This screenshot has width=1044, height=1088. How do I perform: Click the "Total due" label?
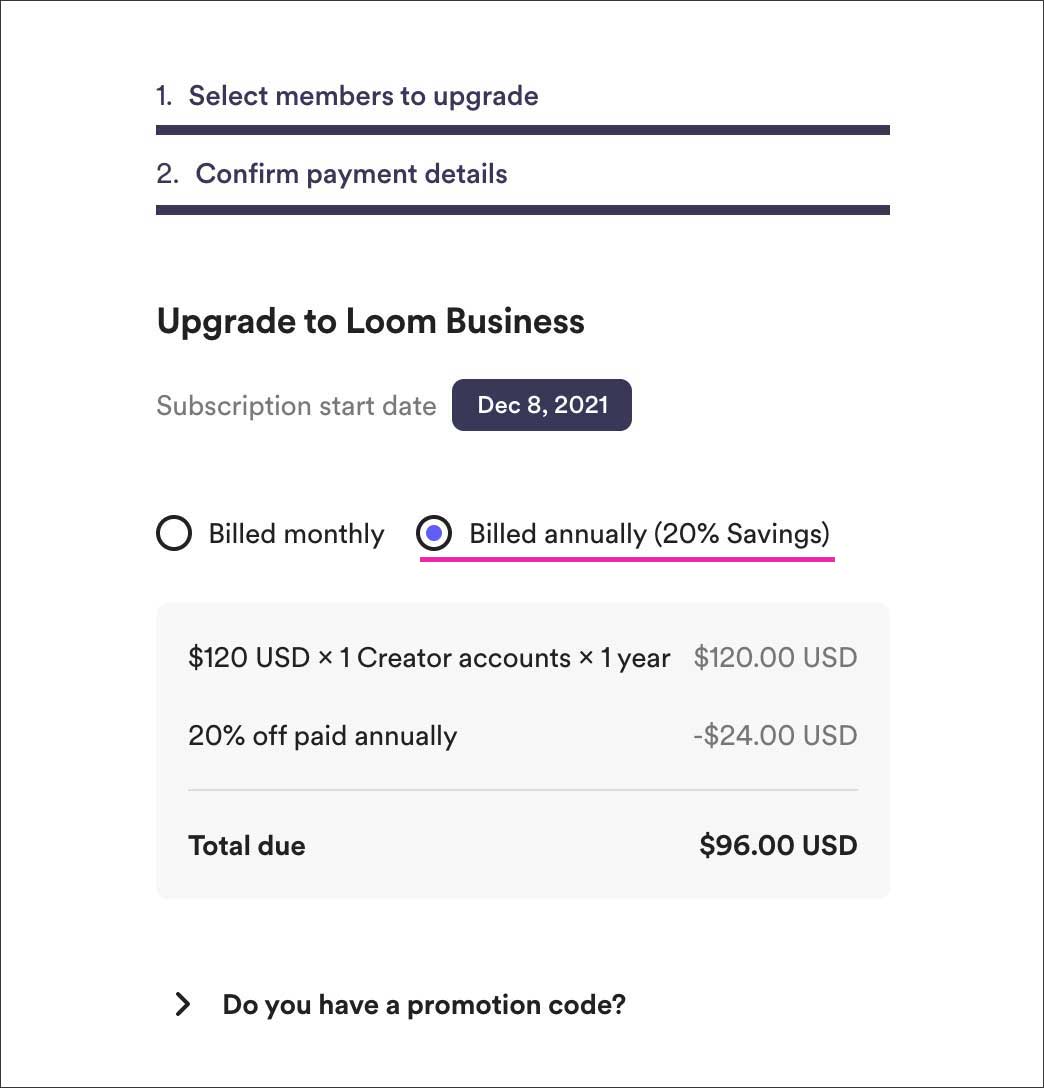247,846
